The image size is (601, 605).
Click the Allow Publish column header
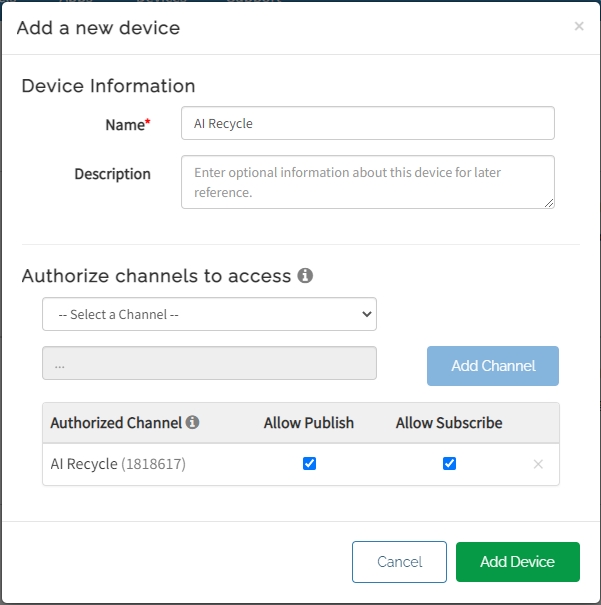pos(309,423)
